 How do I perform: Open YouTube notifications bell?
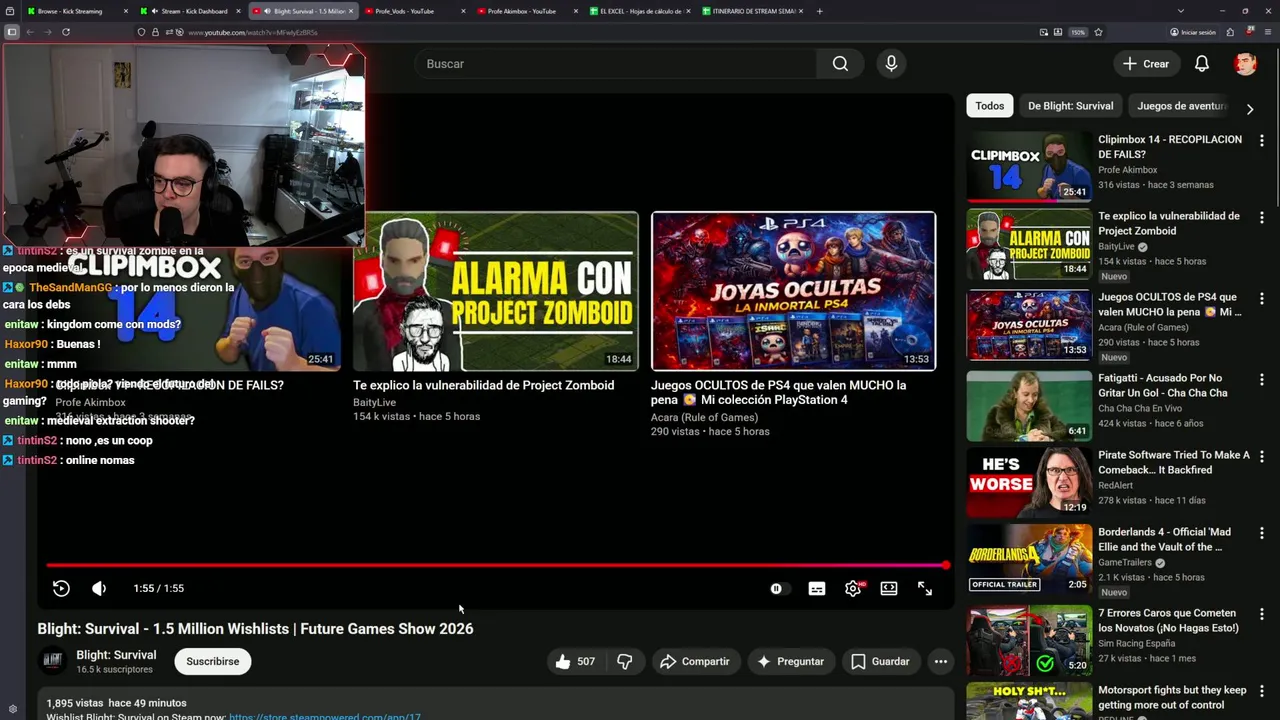tap(1202, 64)
